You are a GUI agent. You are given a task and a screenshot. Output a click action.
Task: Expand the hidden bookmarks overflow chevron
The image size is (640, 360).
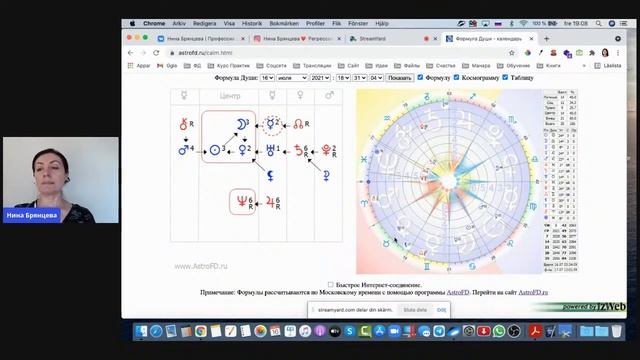(584, 66)
